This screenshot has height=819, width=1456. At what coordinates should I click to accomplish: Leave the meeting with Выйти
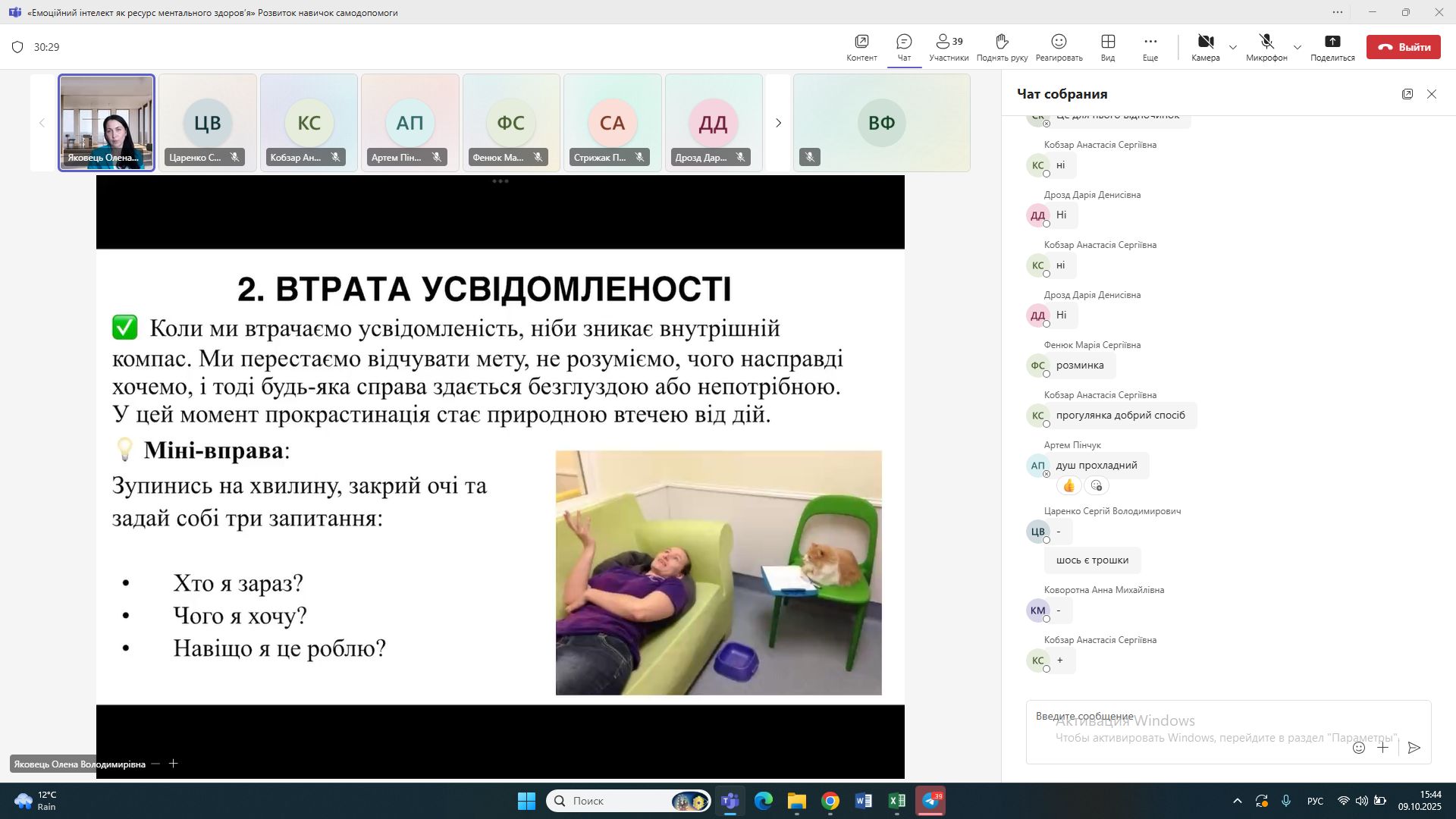click(x=1403, y=47)
